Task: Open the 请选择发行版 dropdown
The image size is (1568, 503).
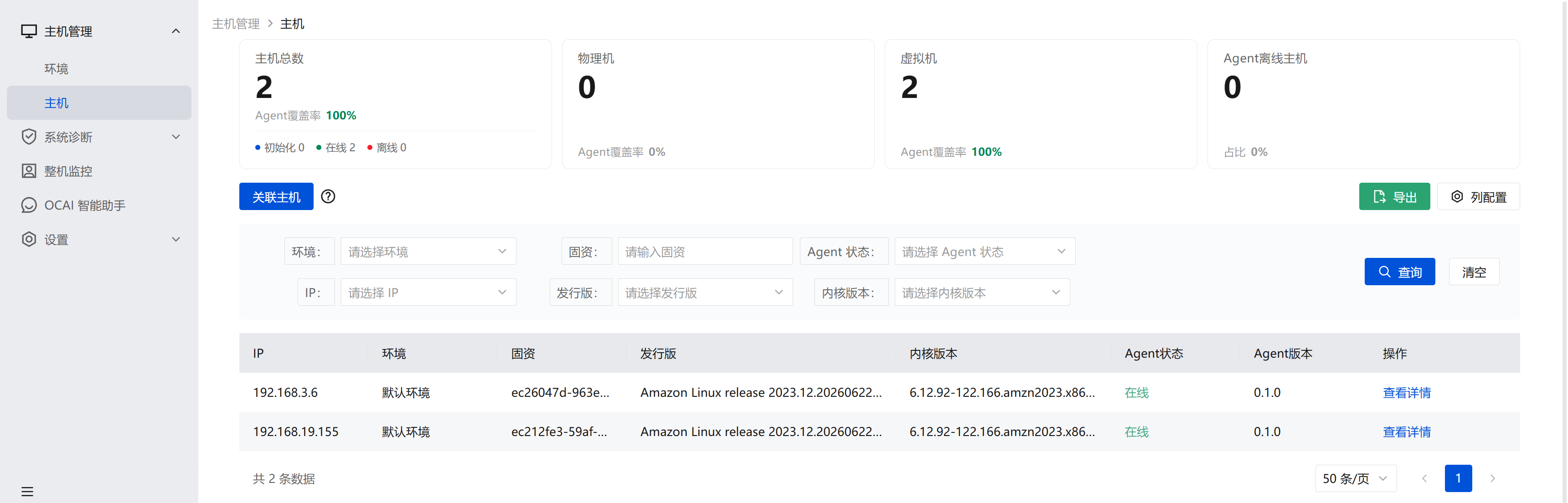Action: [x=705, y=293]
